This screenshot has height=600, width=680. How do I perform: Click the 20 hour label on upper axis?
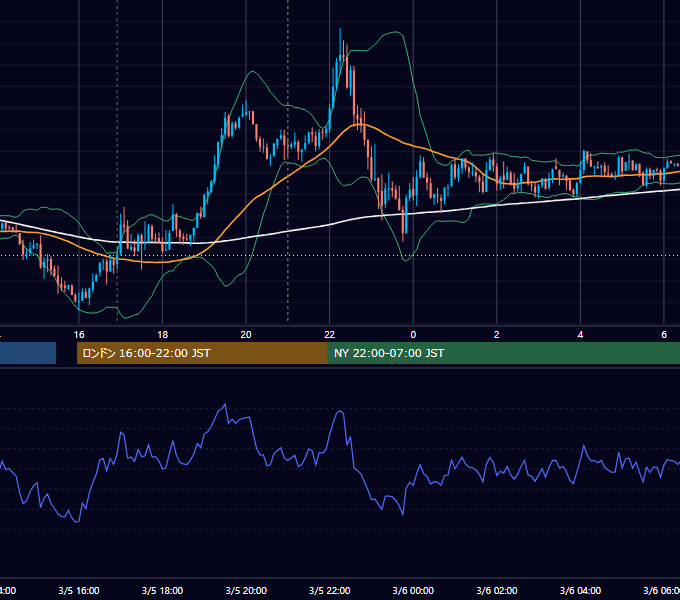246,335
